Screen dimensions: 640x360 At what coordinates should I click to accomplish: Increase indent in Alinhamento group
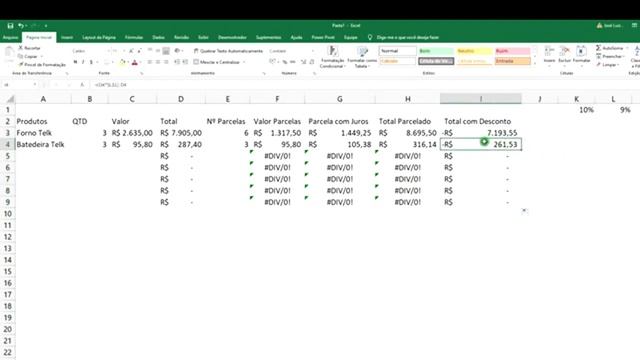coord(185,62)
